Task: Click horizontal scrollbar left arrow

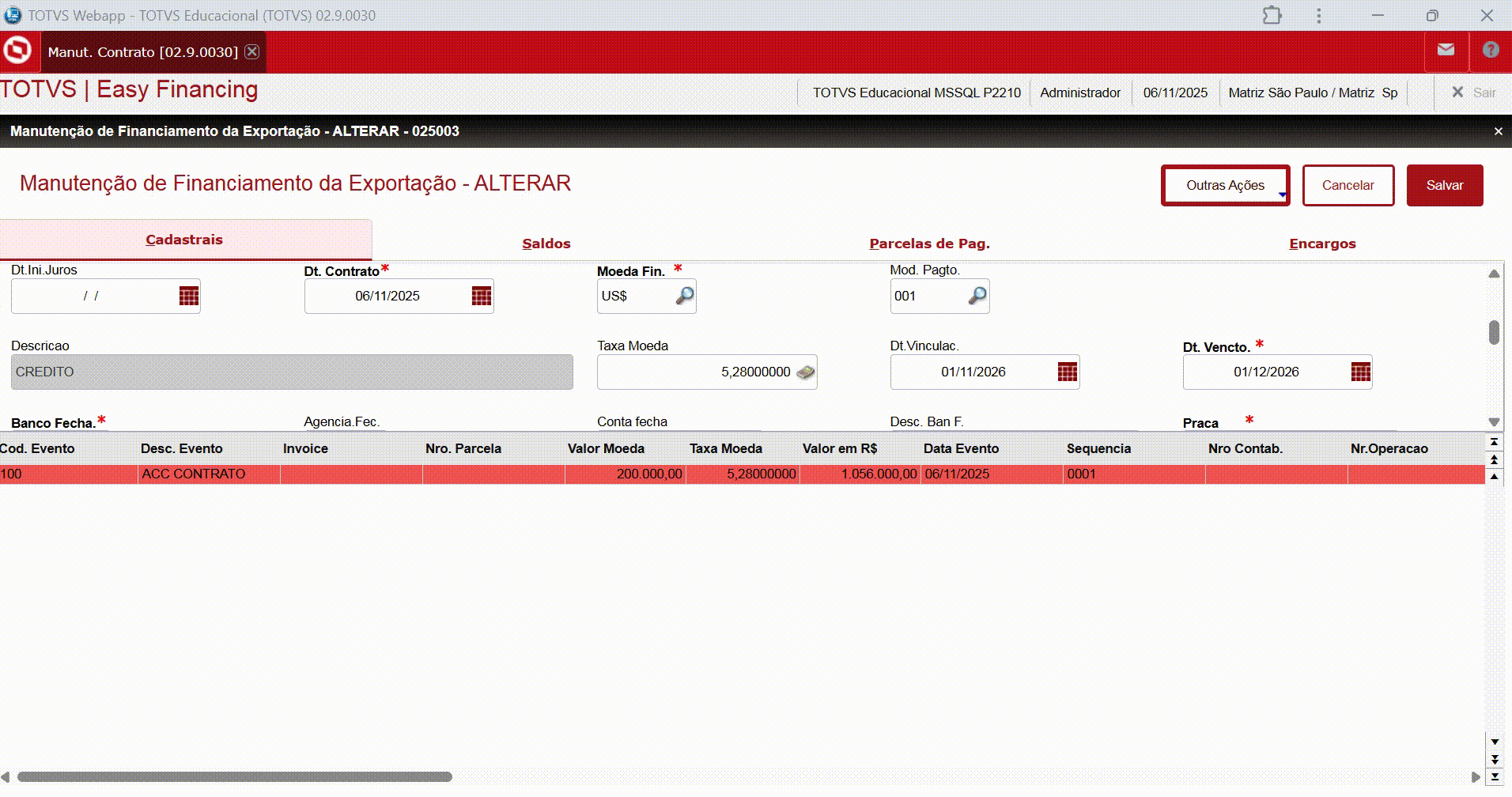Action: pos(6,777)
